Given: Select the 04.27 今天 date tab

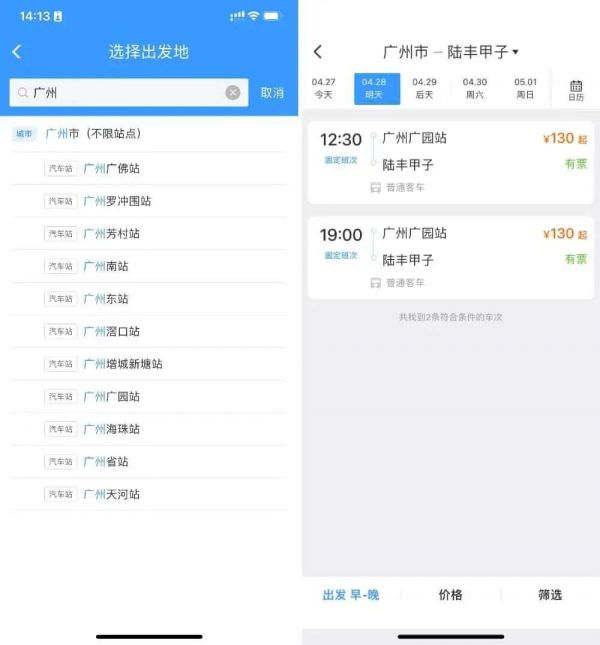Looking at the screenshot, I should tap(324, 88).
